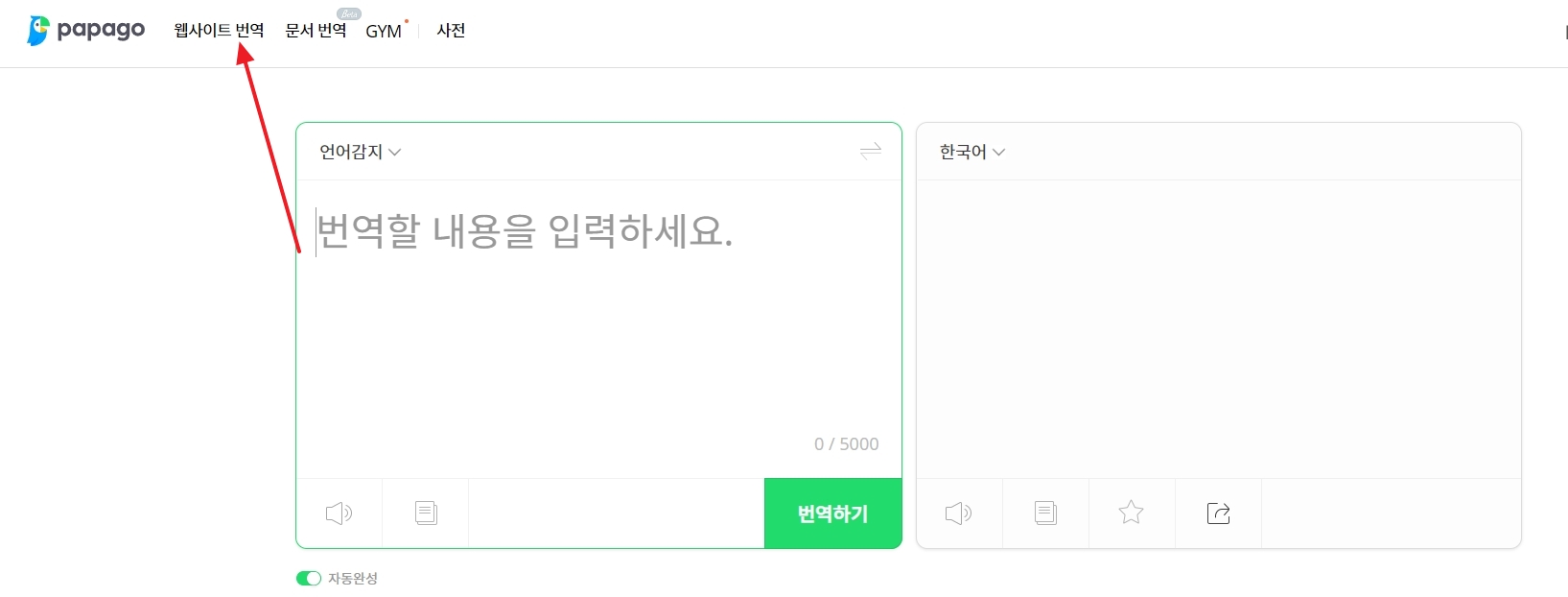This screenshot has height=597, width=1568.
Task: Open the 사전 dictionary page
Action: (x=450, y=30)
